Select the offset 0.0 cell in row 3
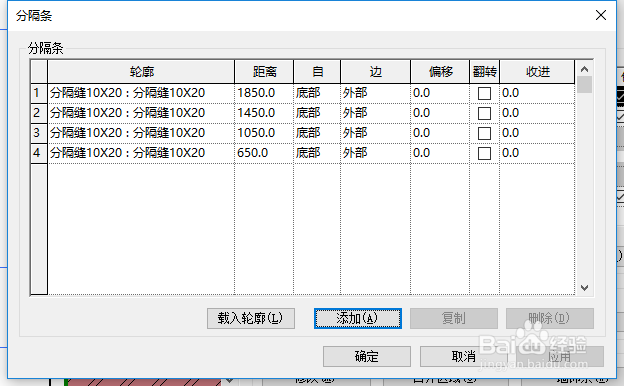This screenshot has height=386, width=624. click(x=440, y=133)
